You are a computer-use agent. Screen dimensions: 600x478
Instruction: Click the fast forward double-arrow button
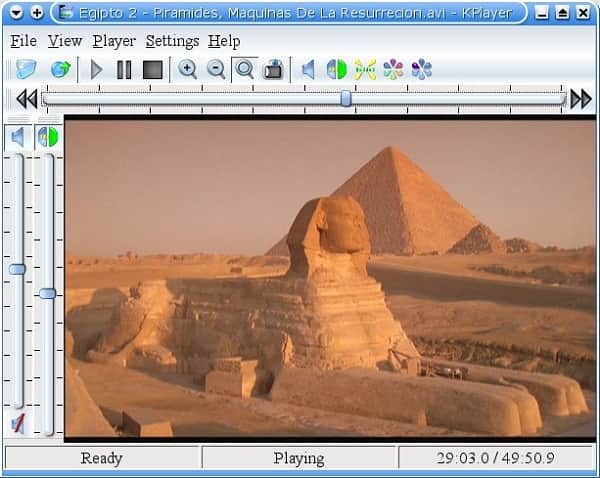[580, 98]
